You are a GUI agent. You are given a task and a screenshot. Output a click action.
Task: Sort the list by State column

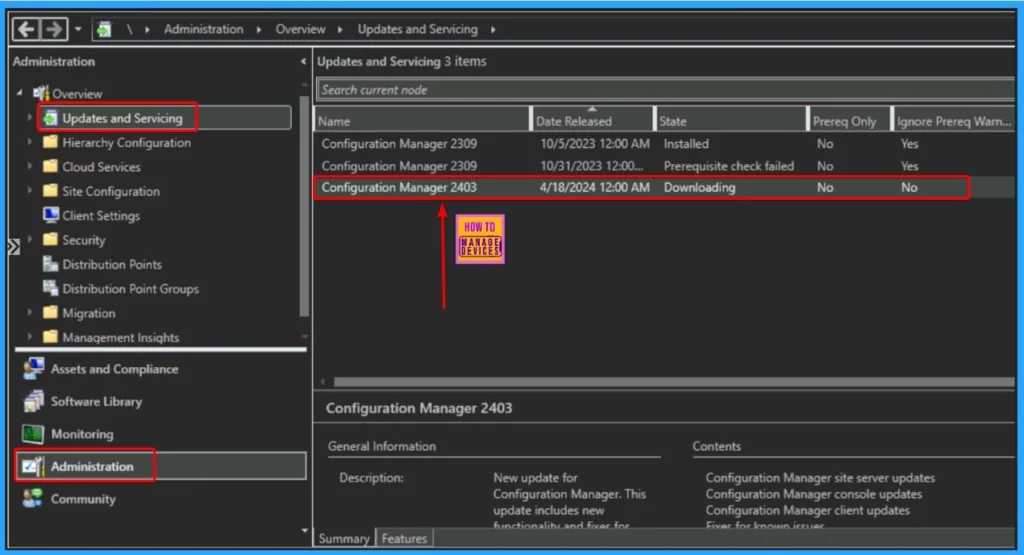click(730, 121)
